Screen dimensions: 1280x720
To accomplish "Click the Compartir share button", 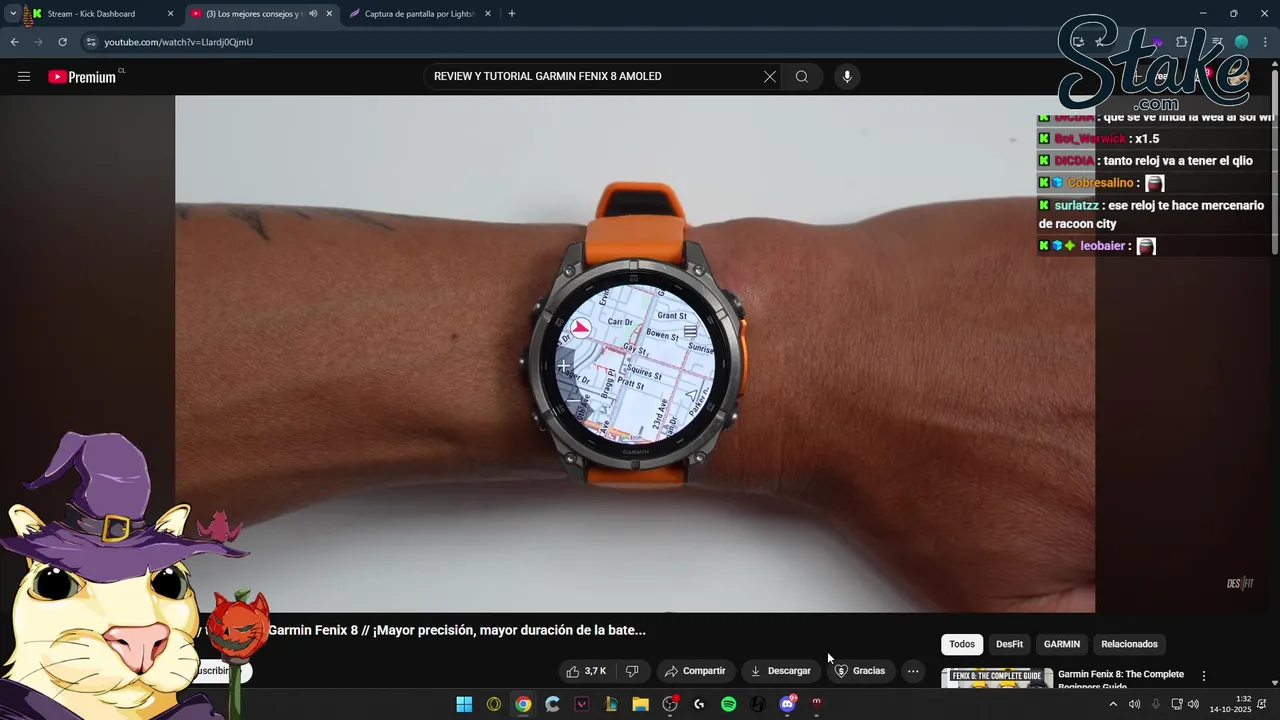I will pyautogui.click(x=695, y=671).
